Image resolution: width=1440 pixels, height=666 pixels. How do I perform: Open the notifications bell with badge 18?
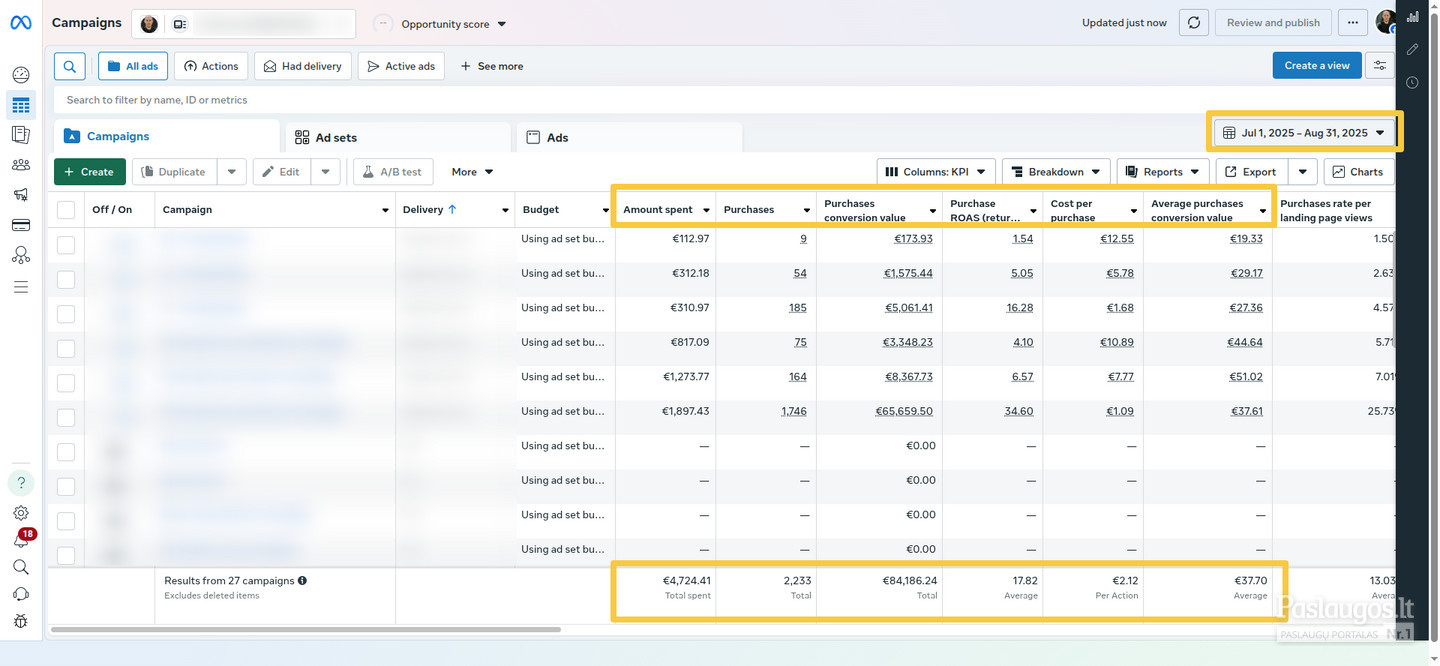click(x=21, y=540)
